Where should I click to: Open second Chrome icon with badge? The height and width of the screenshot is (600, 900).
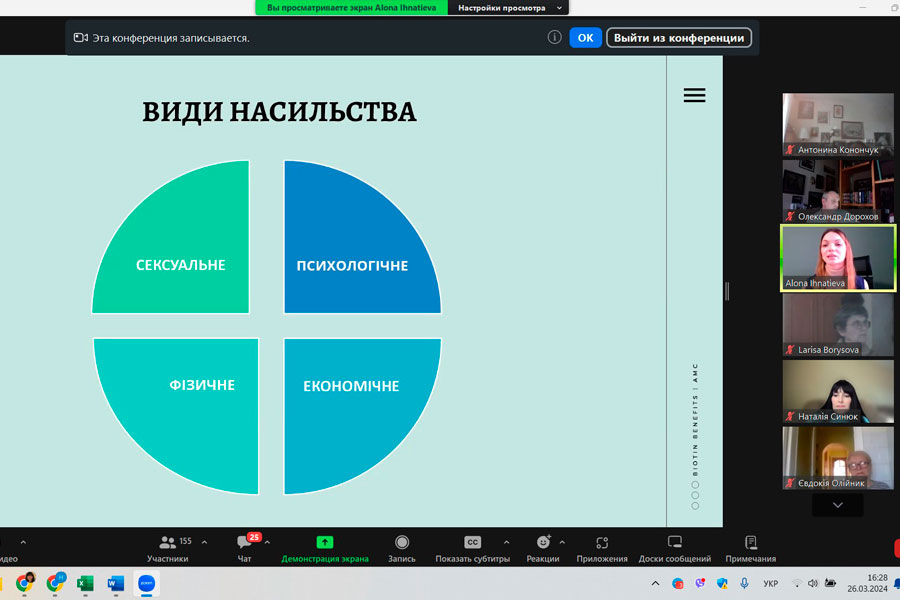pos(56,583)
